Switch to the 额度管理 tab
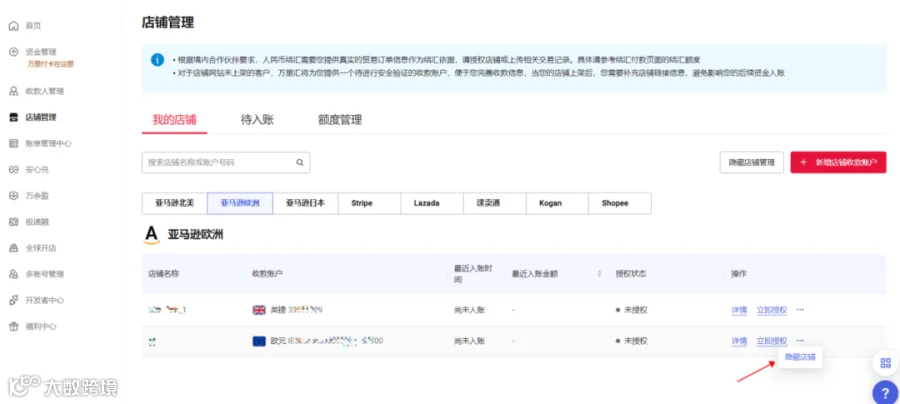This screenshot has height=404, width=900. [x=340, y=120]
